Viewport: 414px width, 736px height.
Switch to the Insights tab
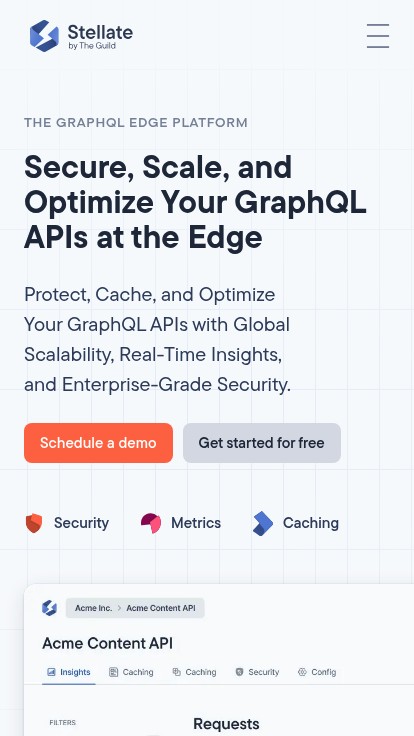pyautogui.click(x=69, y=672)
